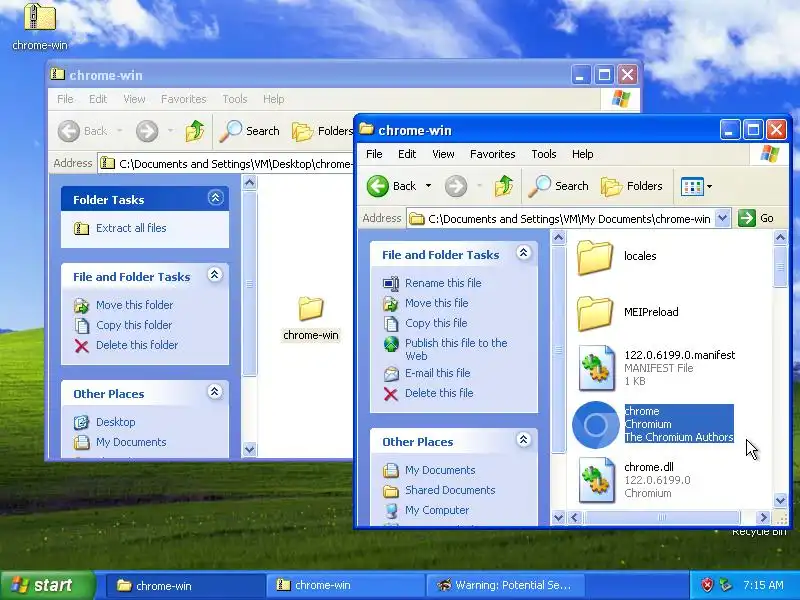Toggle Folders pane in front window
This screenshot has height=600, width=800.
click(632, 186)
